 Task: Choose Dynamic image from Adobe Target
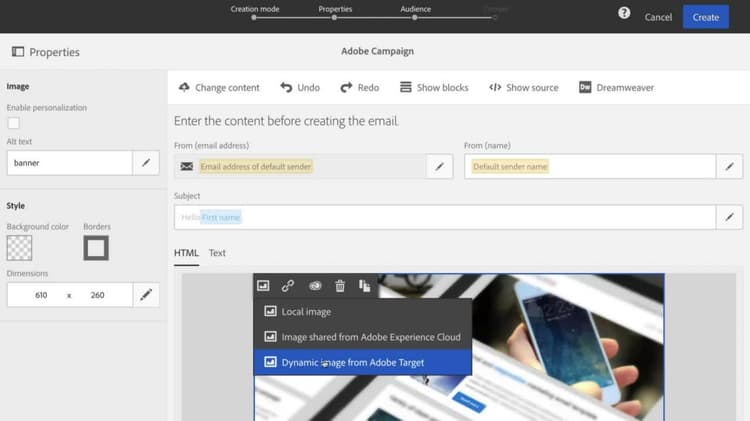[363, 362]
